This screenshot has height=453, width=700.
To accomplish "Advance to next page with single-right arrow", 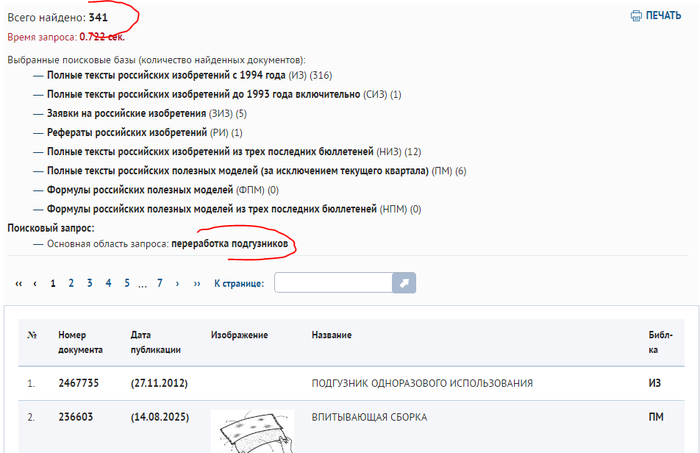I will [x=178, y=284].
